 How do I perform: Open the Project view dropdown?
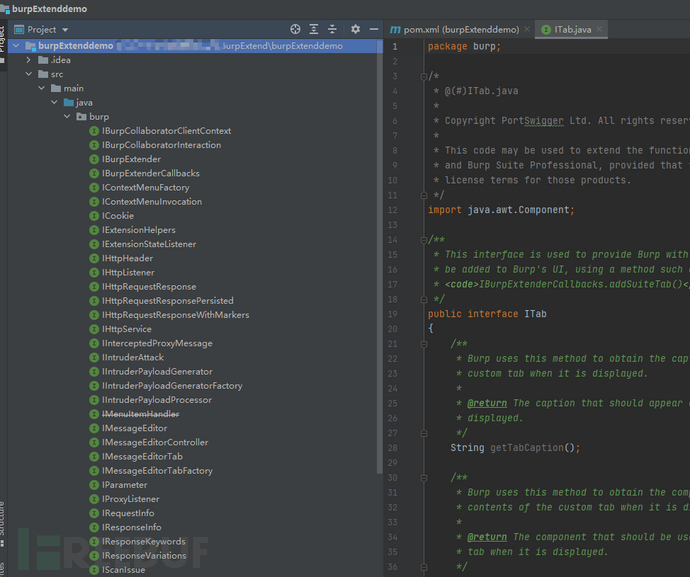(x=65, y=30)
